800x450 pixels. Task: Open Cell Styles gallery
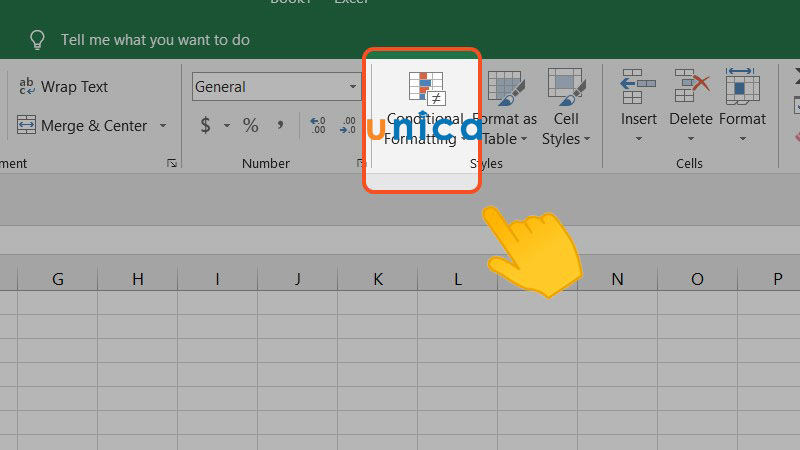pyautogui.click(x=566, y=109)
